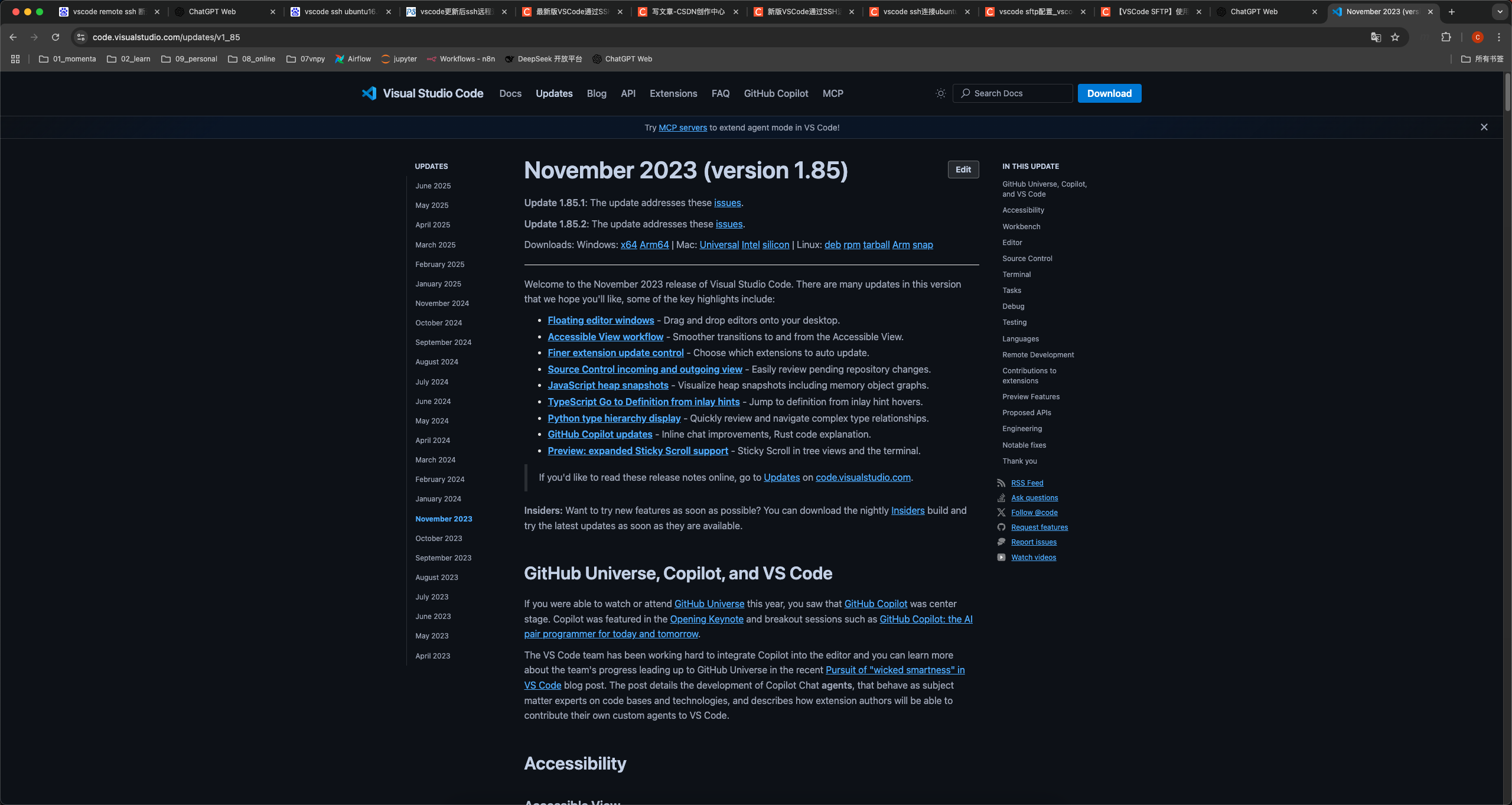The image size is (1512, 805).
Task: Select June 2025 in the updates list
Action: pos(433,186)
